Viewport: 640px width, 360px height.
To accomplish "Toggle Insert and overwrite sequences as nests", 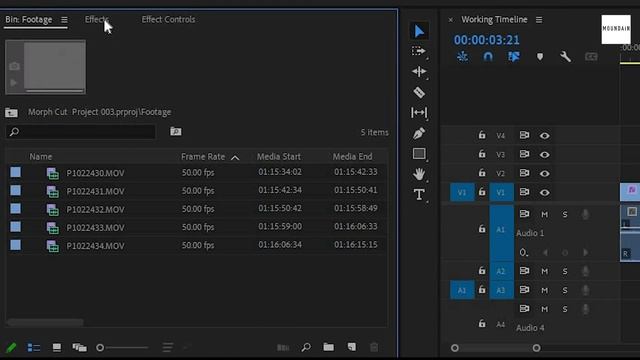I will [462, 57].
